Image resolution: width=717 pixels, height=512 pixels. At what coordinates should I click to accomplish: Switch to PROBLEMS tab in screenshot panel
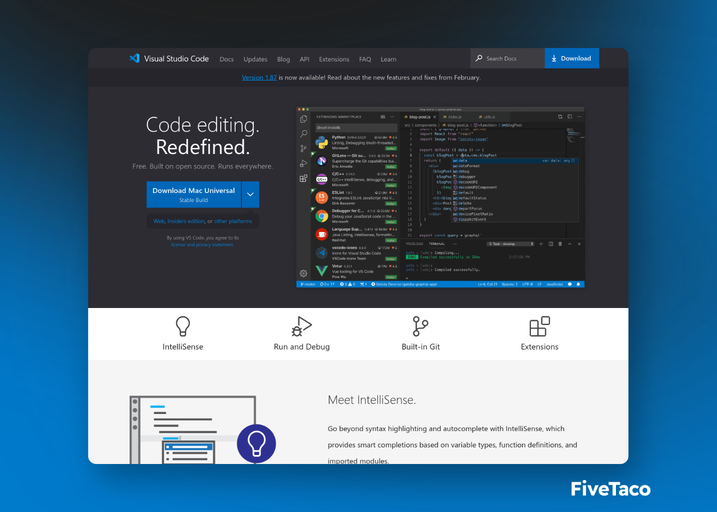[x=415, y=244]
